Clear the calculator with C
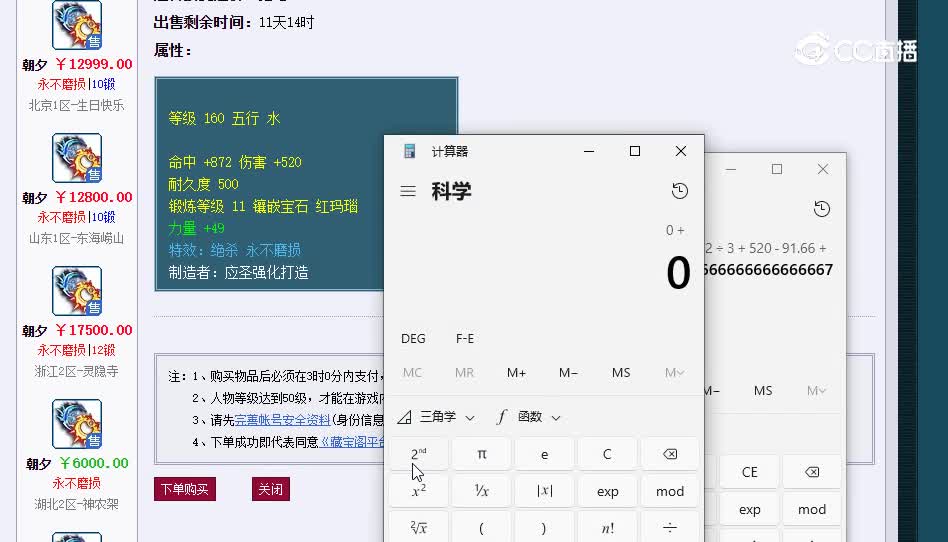The height and width of the screenshot is (542, 948). (607, 454)
